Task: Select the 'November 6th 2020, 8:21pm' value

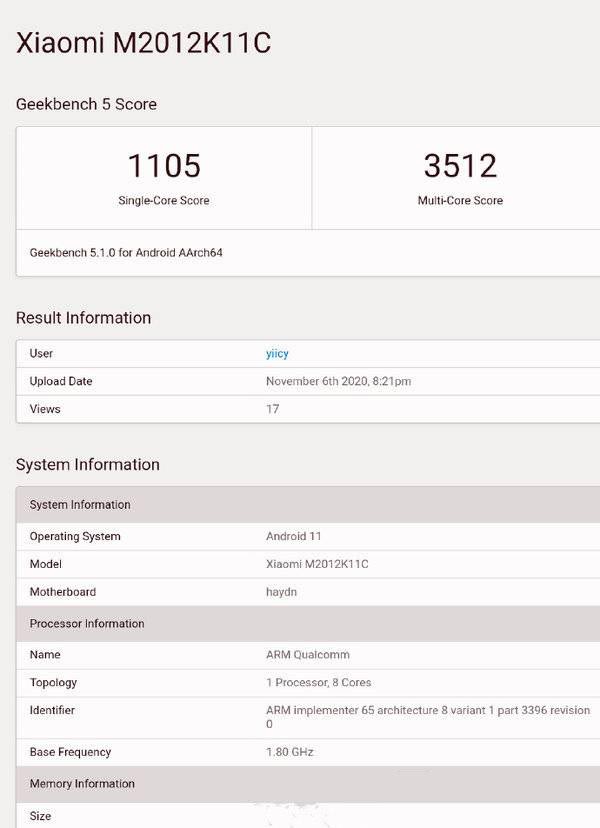Action: point(338,381)
